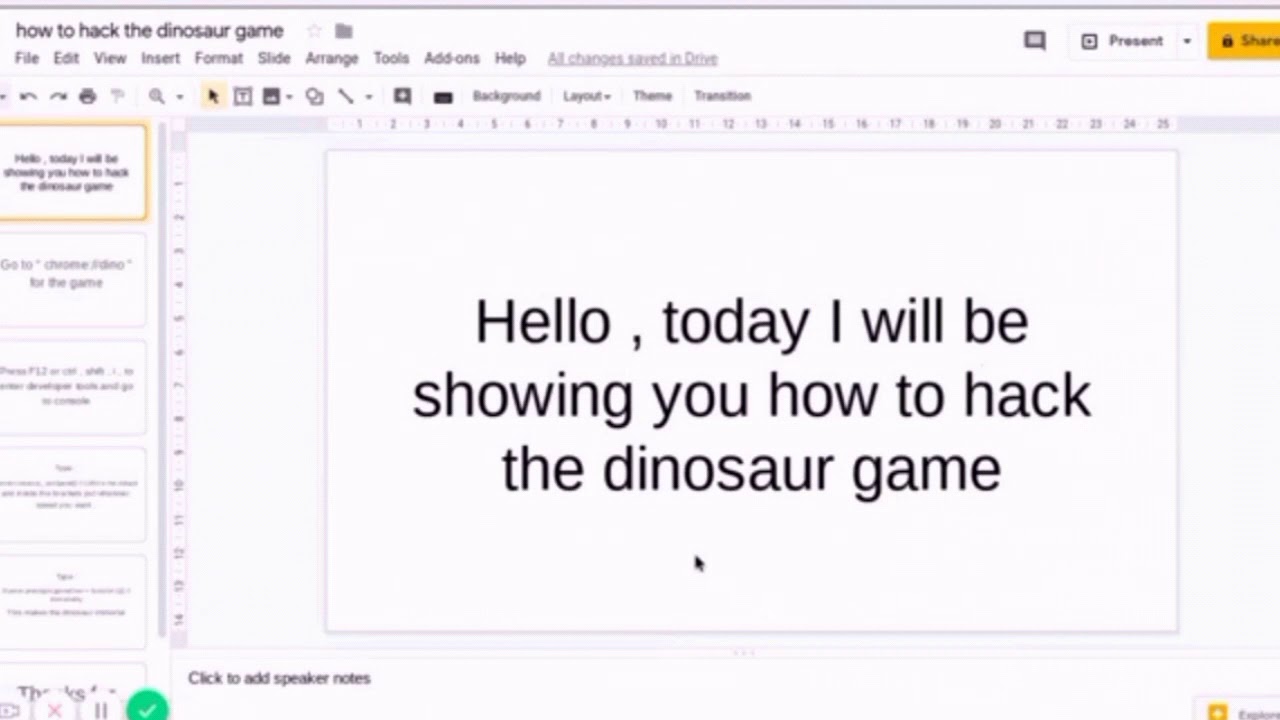Click the camera icon in recorder bar

tap(10, 711)
